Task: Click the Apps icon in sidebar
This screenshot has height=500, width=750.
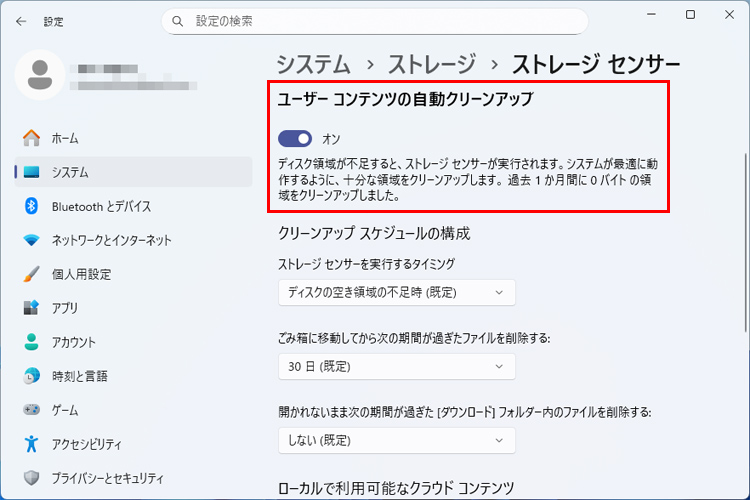Action: point(31,308)
